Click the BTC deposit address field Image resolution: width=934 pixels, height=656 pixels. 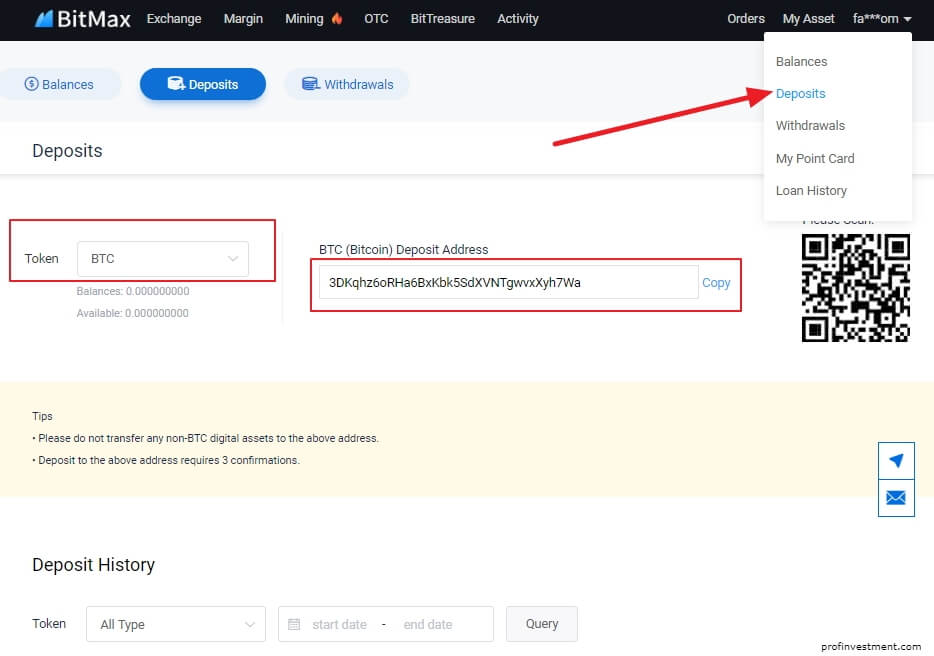(x=509, y=282)
